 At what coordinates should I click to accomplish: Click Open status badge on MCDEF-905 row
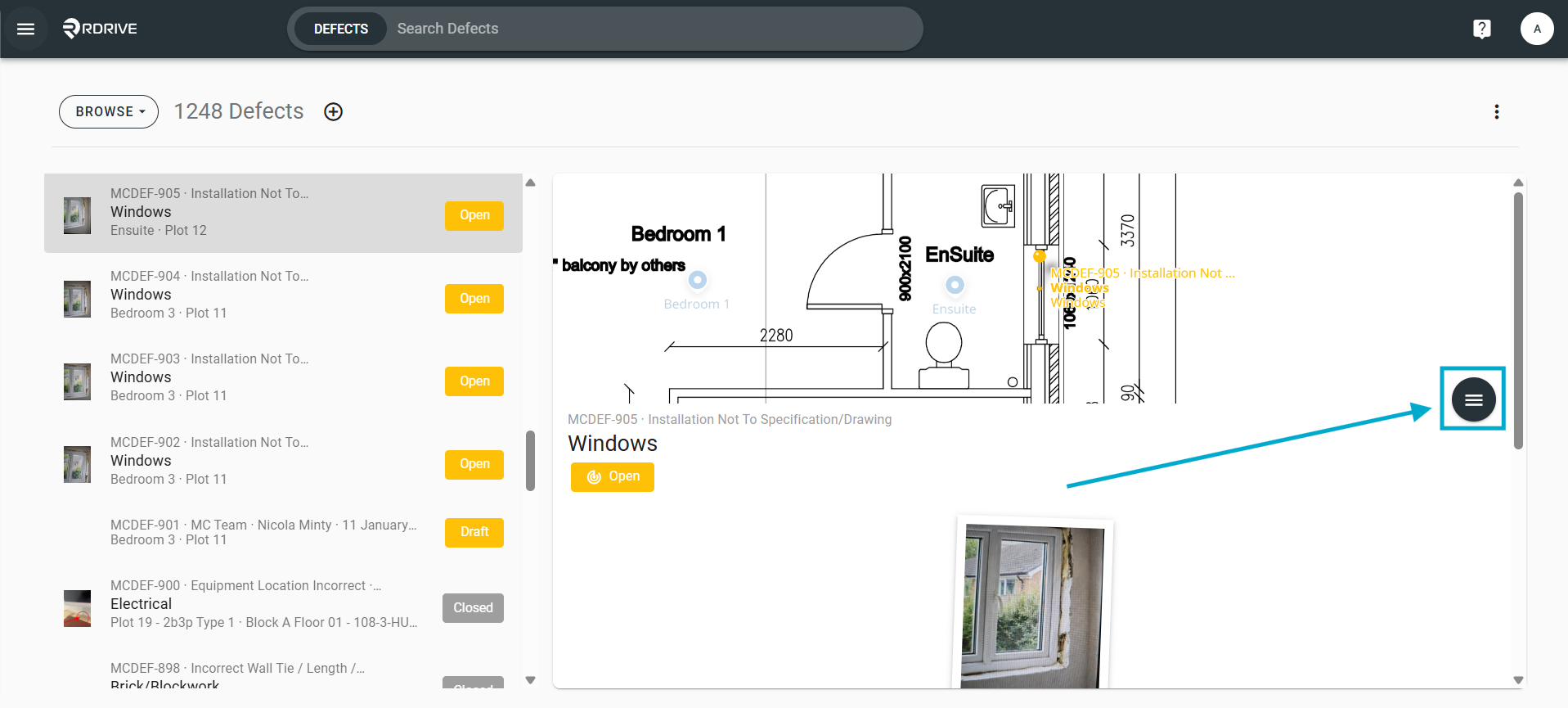tap(474, 215)
